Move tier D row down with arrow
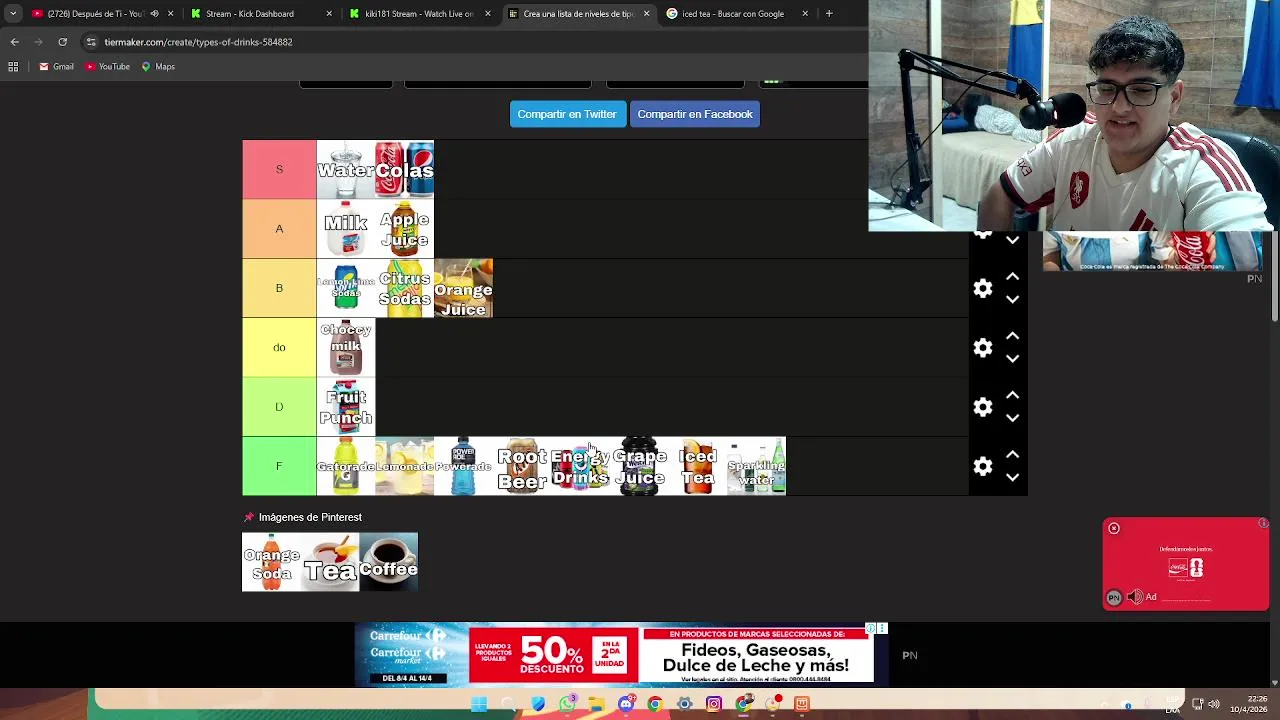 1012,418
